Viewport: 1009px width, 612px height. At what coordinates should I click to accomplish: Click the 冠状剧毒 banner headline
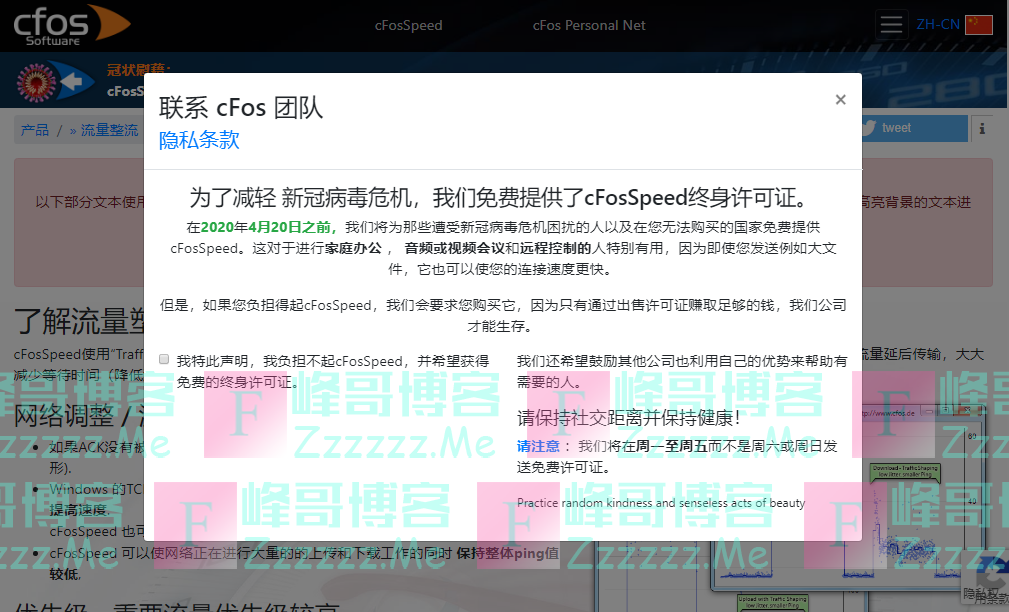pyautogui.click(x=138, y=70)
